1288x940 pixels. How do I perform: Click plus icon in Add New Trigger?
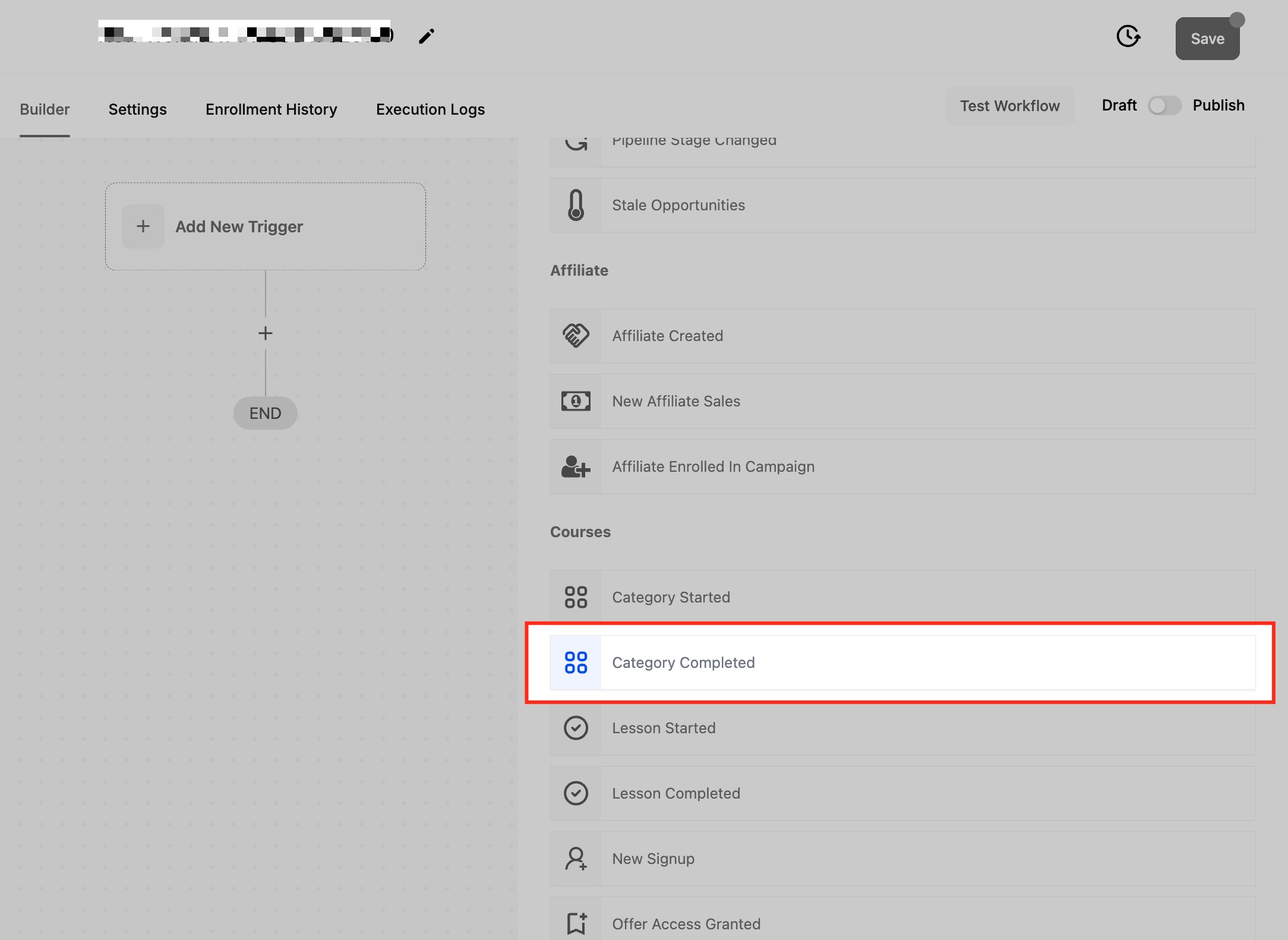click(x=143, y=226)
